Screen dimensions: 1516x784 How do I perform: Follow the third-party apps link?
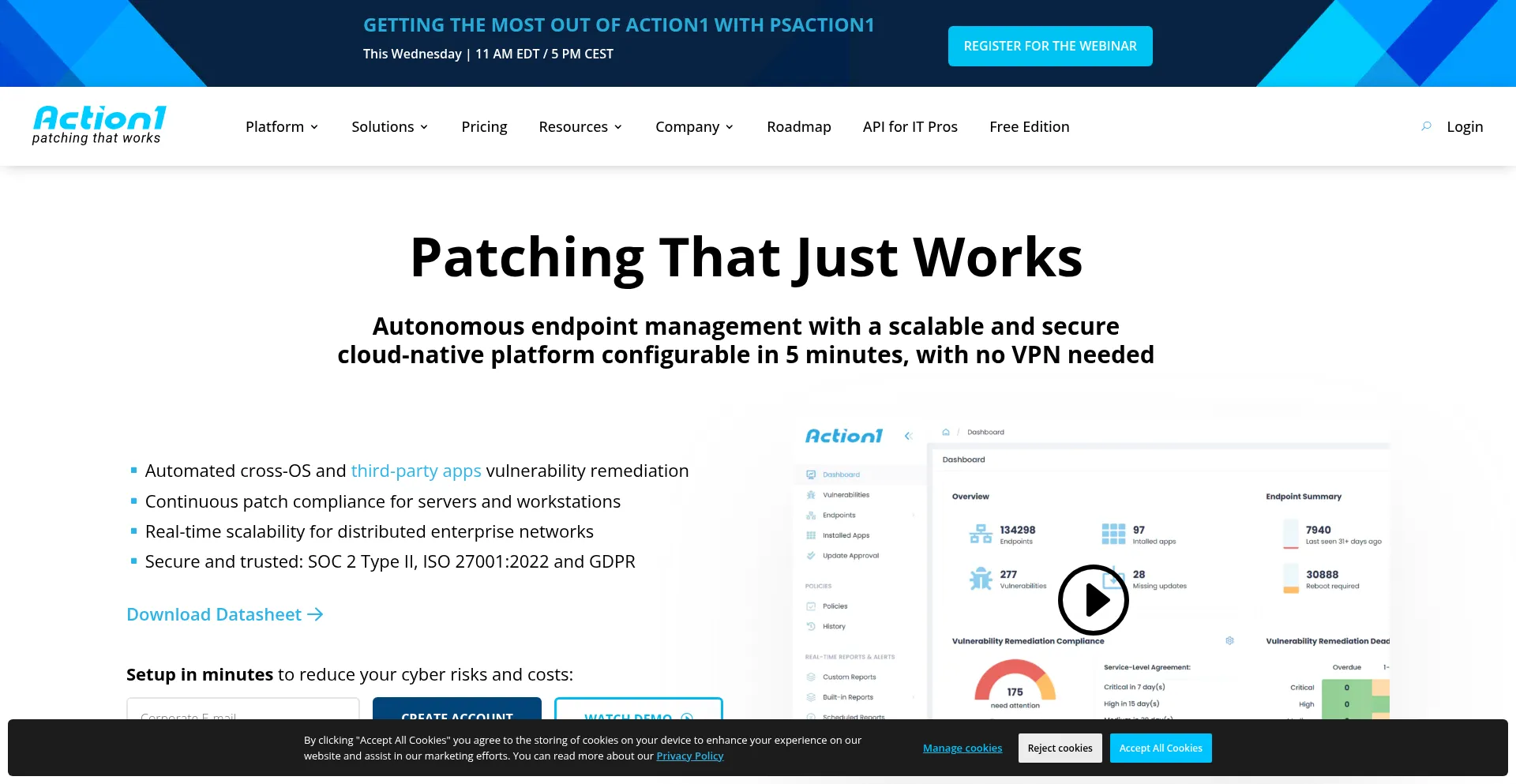[x=416, y=471]
